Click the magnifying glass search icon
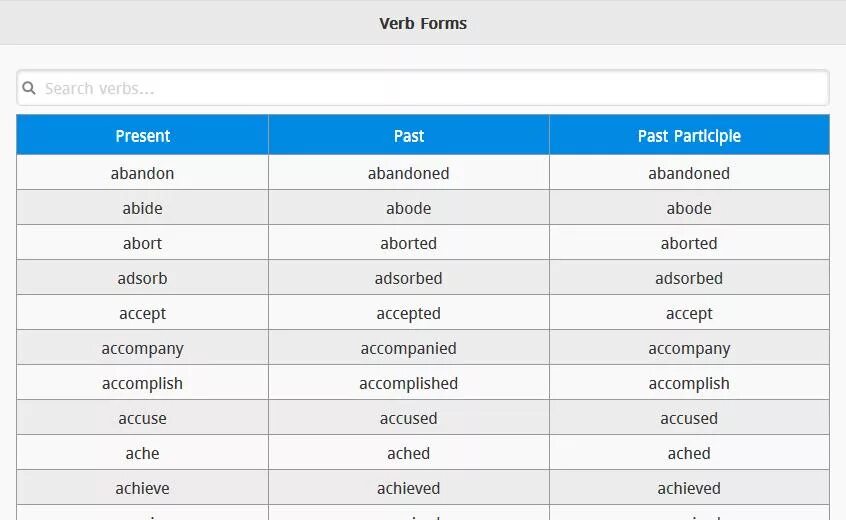The image size is (846, 520). [29, 88]
